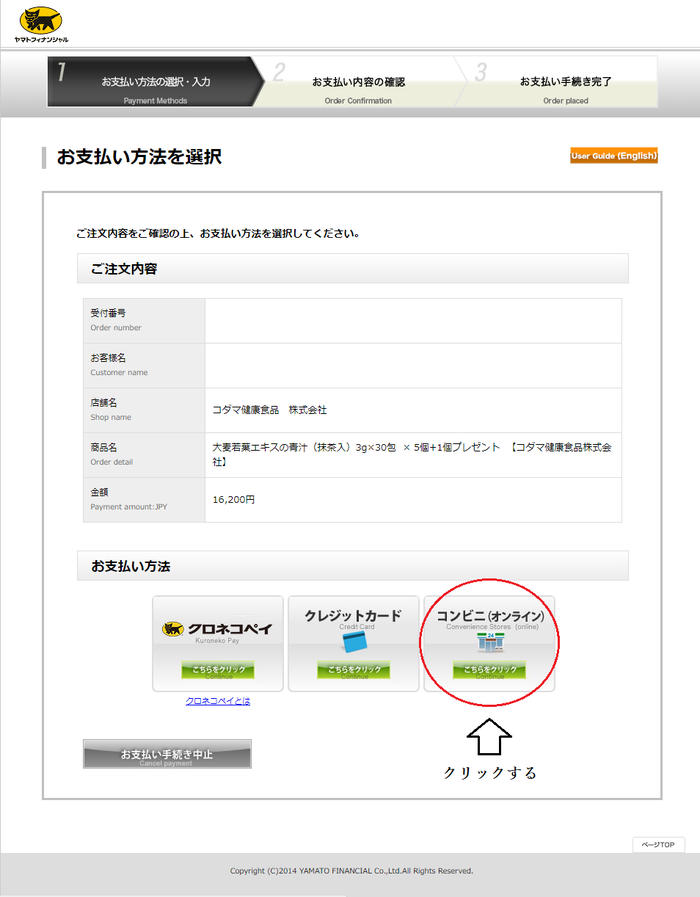The image size is (700, 897).
Task: Cancel payment with お支払い手続き中止 button
Action: [167, 754]
